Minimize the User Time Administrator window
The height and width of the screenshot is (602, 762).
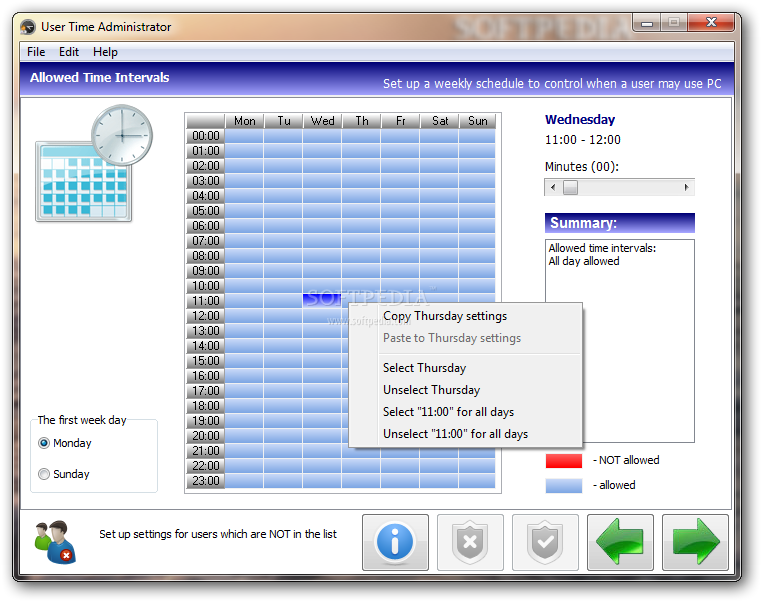(x=646, y=22)
